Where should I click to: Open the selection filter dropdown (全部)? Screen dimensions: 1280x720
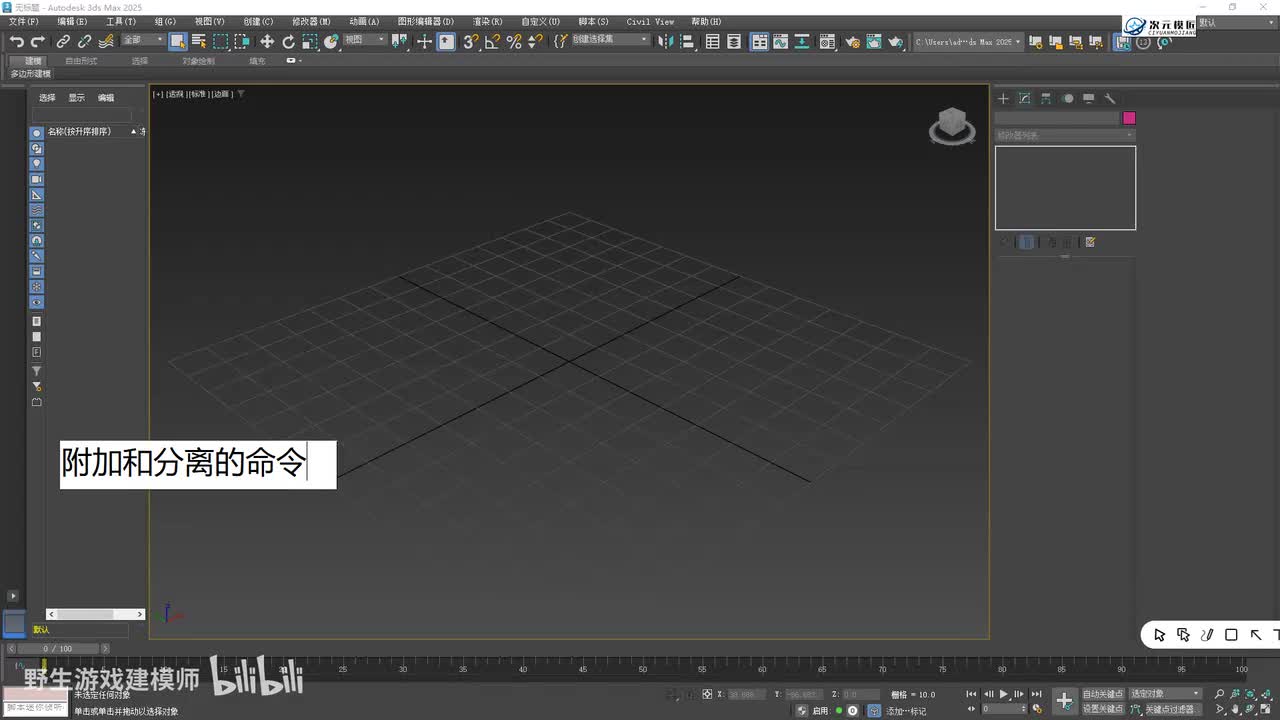point(143,40)
